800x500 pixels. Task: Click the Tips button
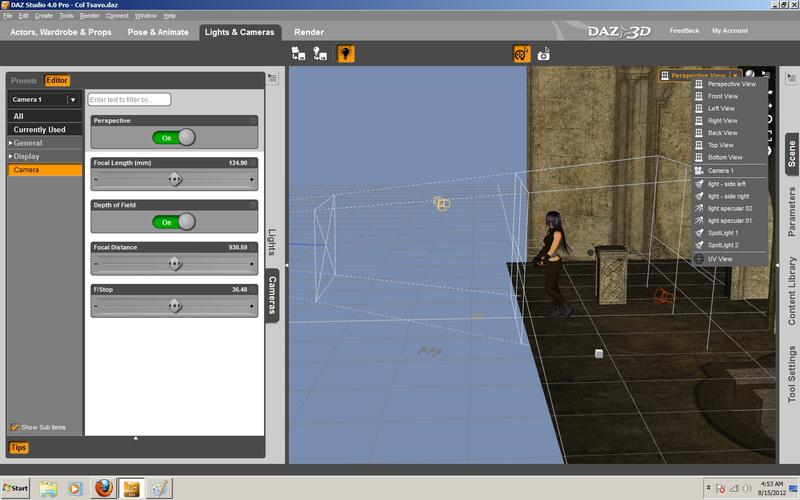18,447
